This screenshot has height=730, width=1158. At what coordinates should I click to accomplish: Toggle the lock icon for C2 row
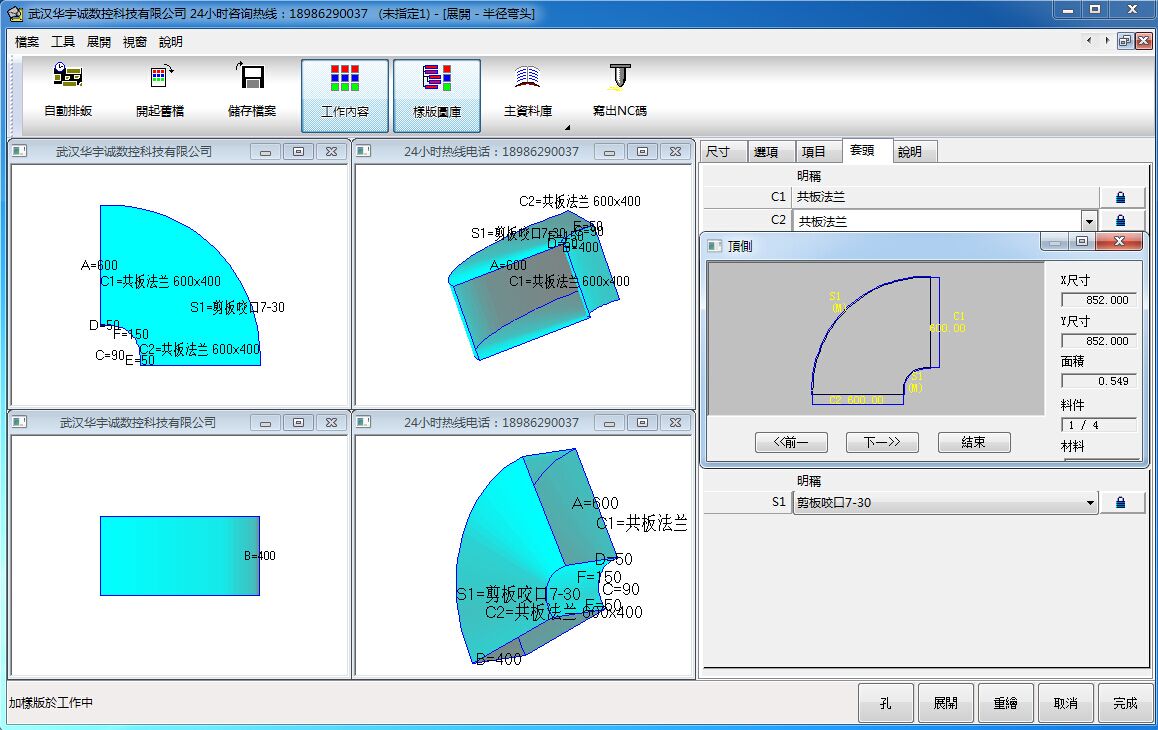point(1120,220)
